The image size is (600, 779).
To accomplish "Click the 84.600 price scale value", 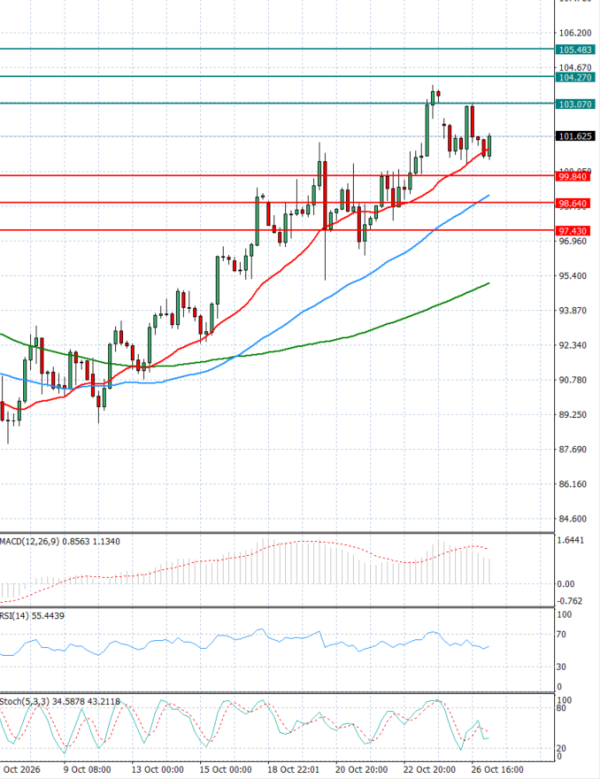I will (x=575, y=519).
